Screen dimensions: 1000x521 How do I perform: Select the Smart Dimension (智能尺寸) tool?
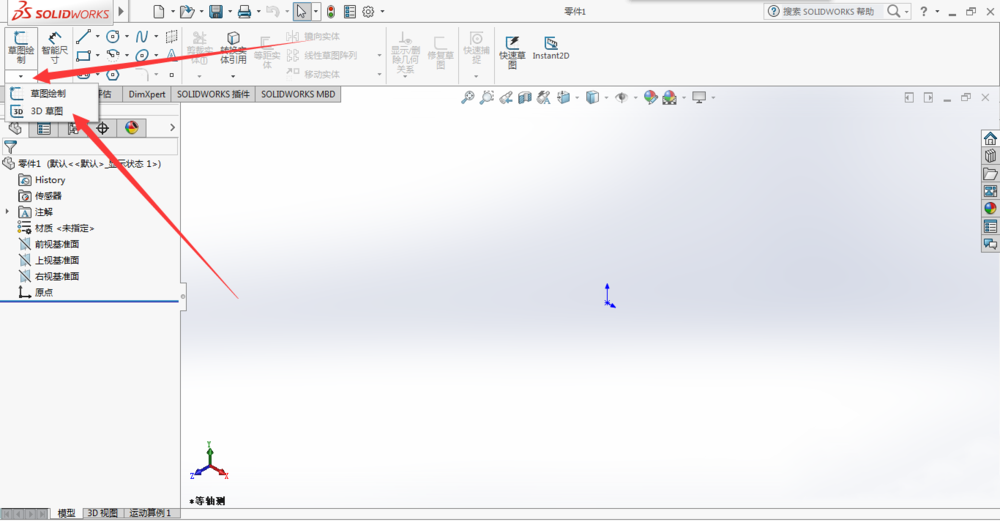click(55, 48)
